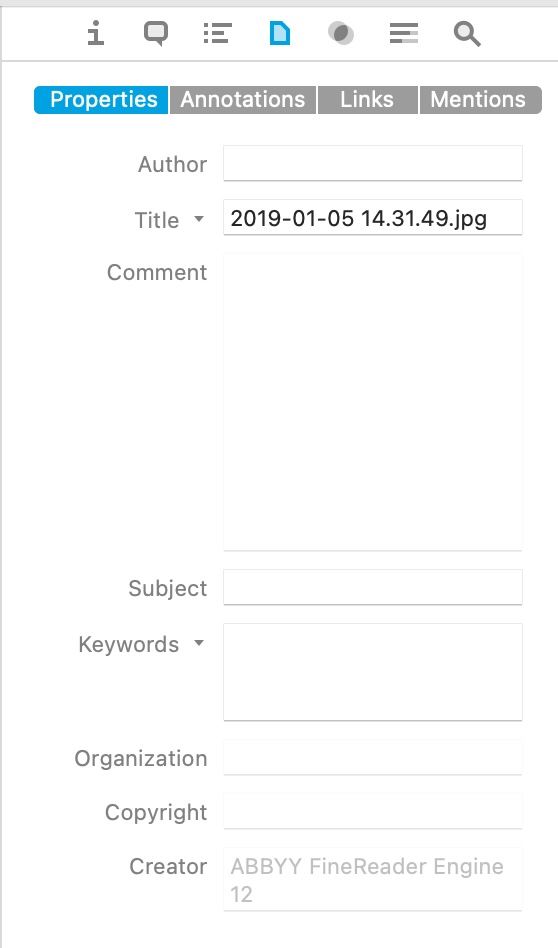The image size is (558, 948).
Task: Click into the Organization field
Action: [x=373, y=757]
